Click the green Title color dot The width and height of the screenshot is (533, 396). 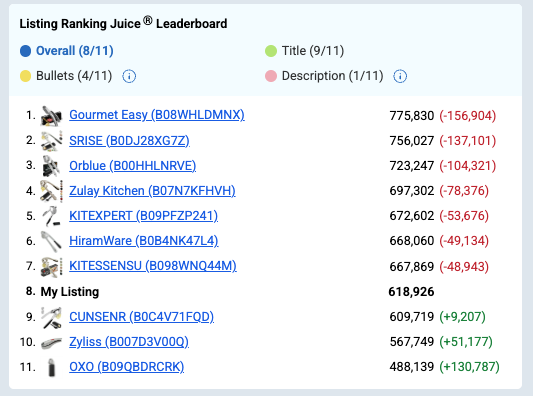[271, 51]
